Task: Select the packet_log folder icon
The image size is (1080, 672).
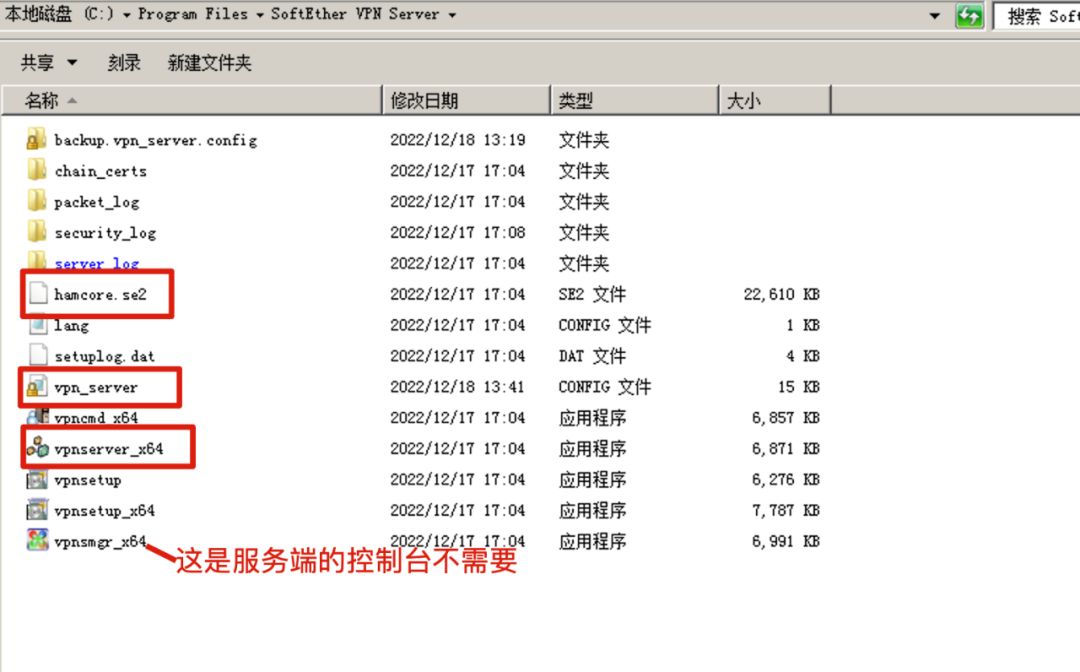Action: pos(37,201)
